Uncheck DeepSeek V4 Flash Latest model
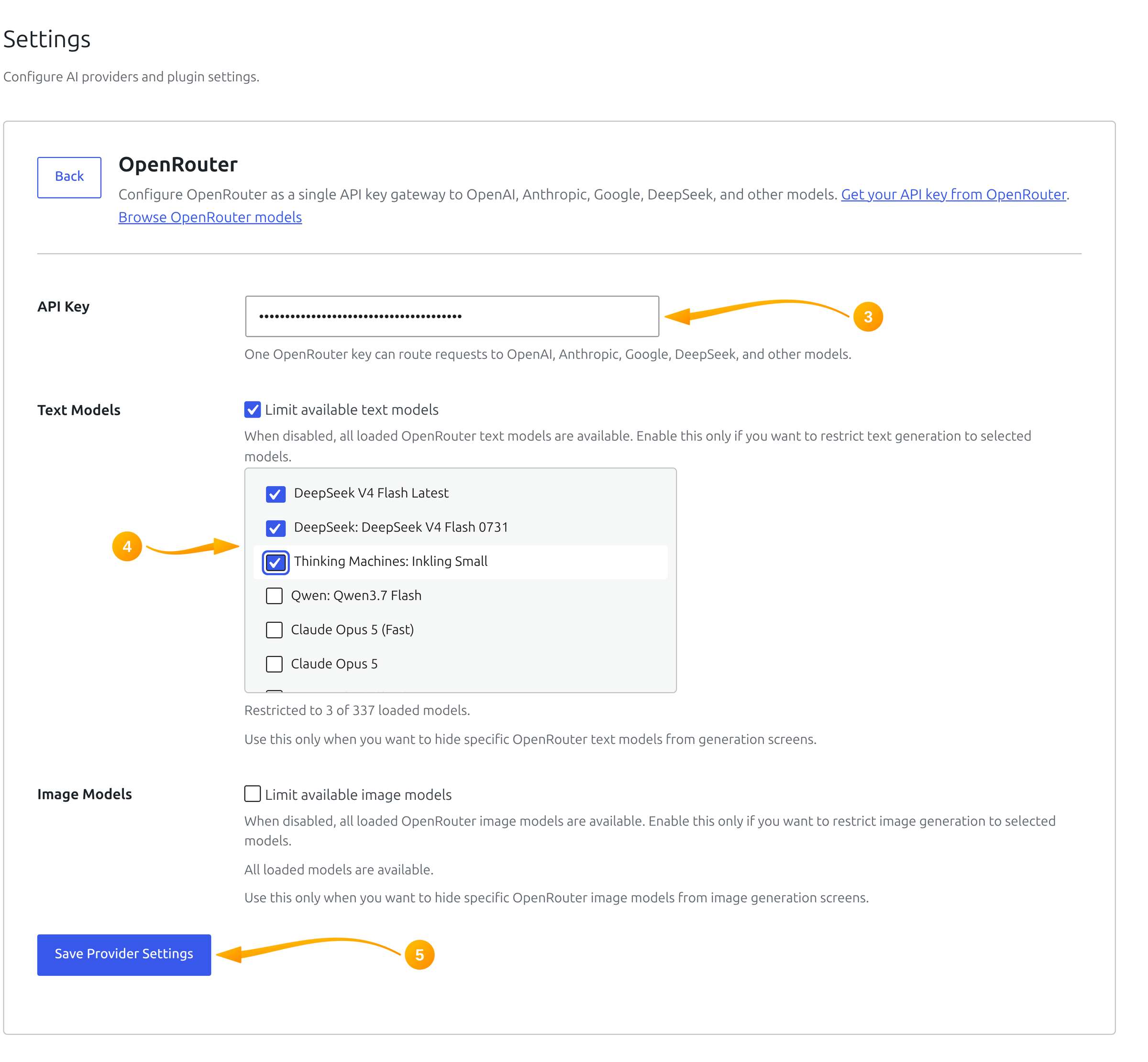The image size is (1148, 1062). [x=275, y=494]
